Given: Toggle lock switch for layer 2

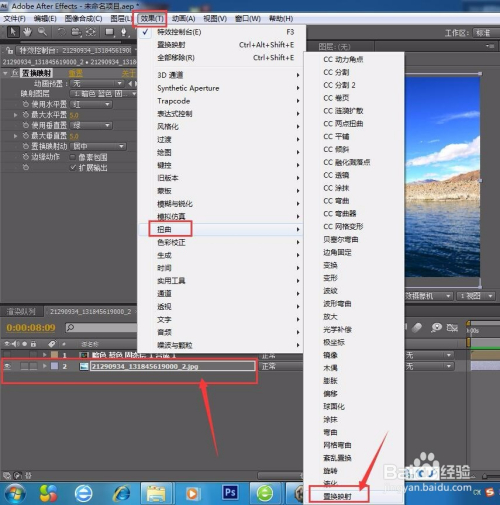Looking at the screenshot, I should (33, 366).
